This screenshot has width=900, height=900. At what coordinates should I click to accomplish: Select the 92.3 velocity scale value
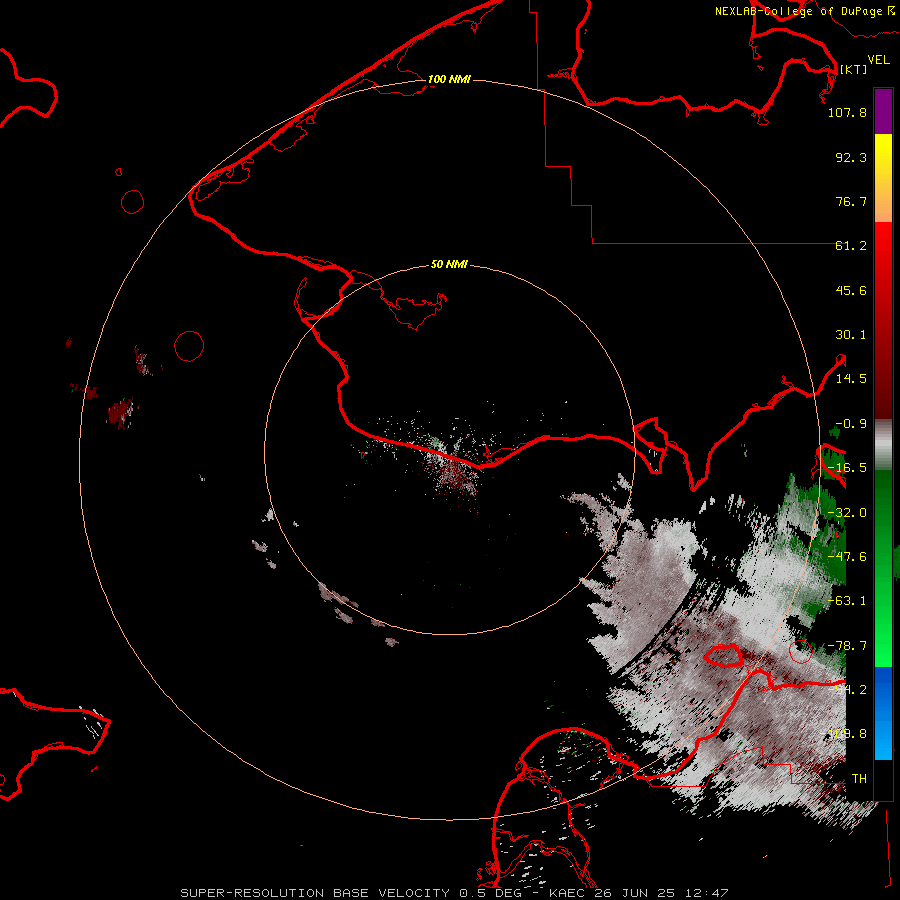(851, 157)
